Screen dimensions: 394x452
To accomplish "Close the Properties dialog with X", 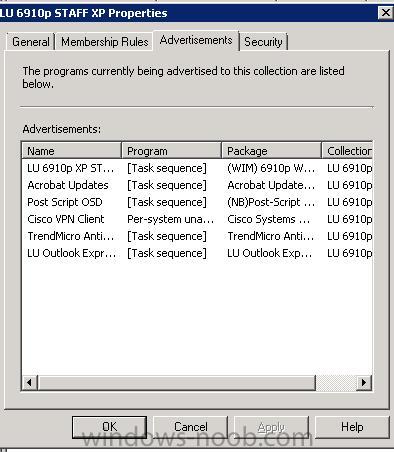I will [386, 13].
